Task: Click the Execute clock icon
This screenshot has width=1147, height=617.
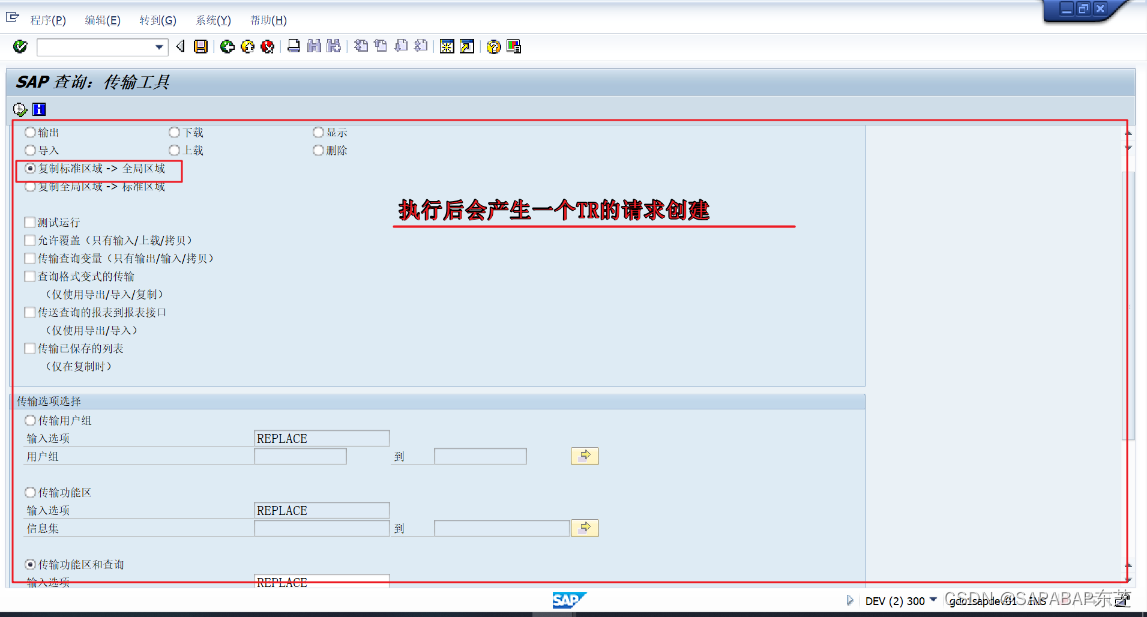Action: pos(20,109)
